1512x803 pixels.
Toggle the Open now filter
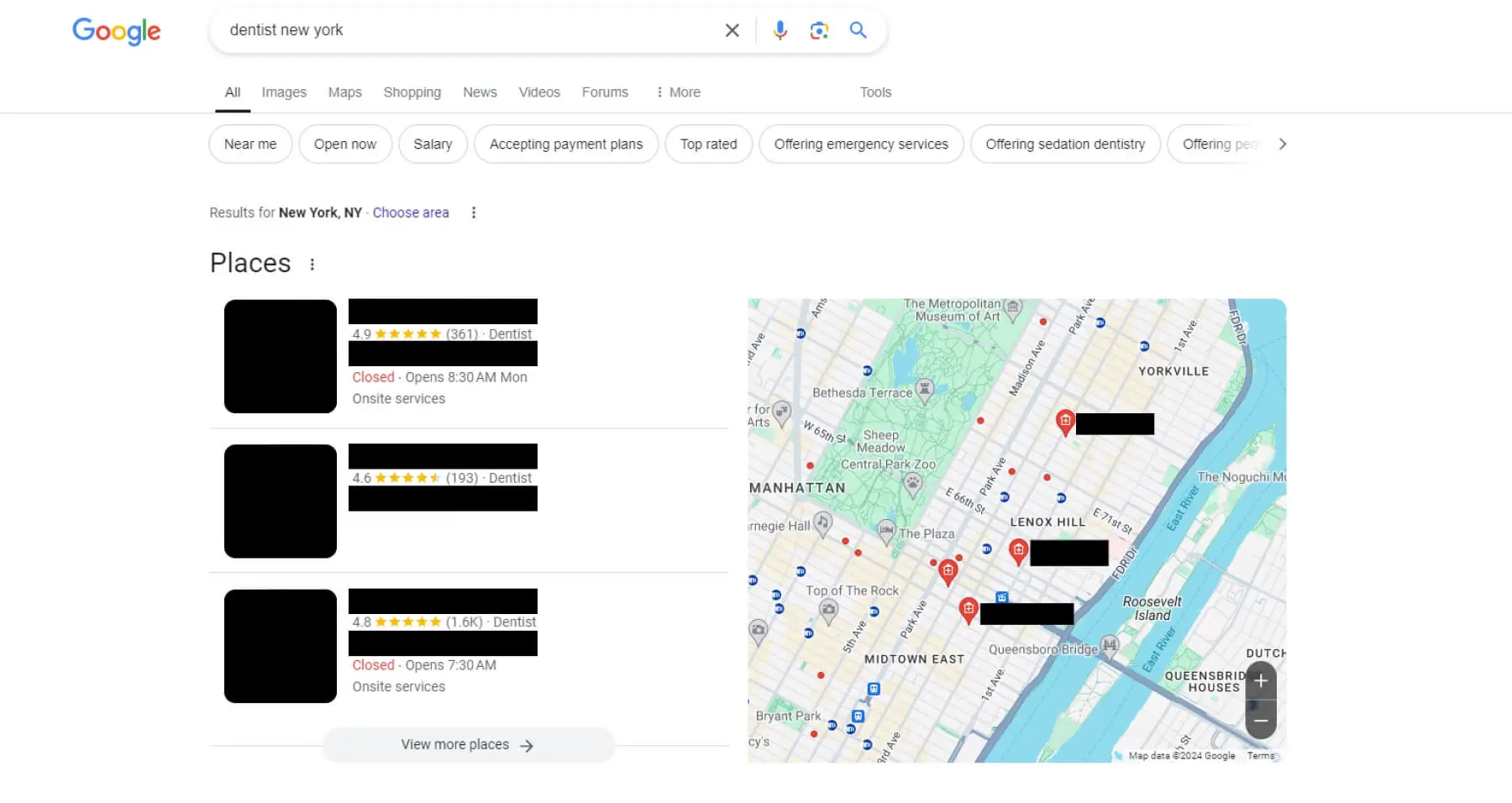[x=344, y=144]
